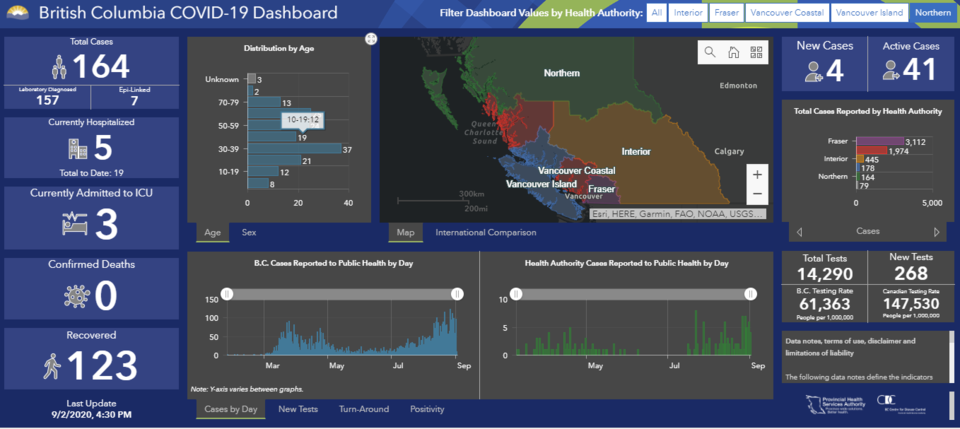The image size is (960, 429).
Task: Switch to the Sex tab
Action: (249, 233)
